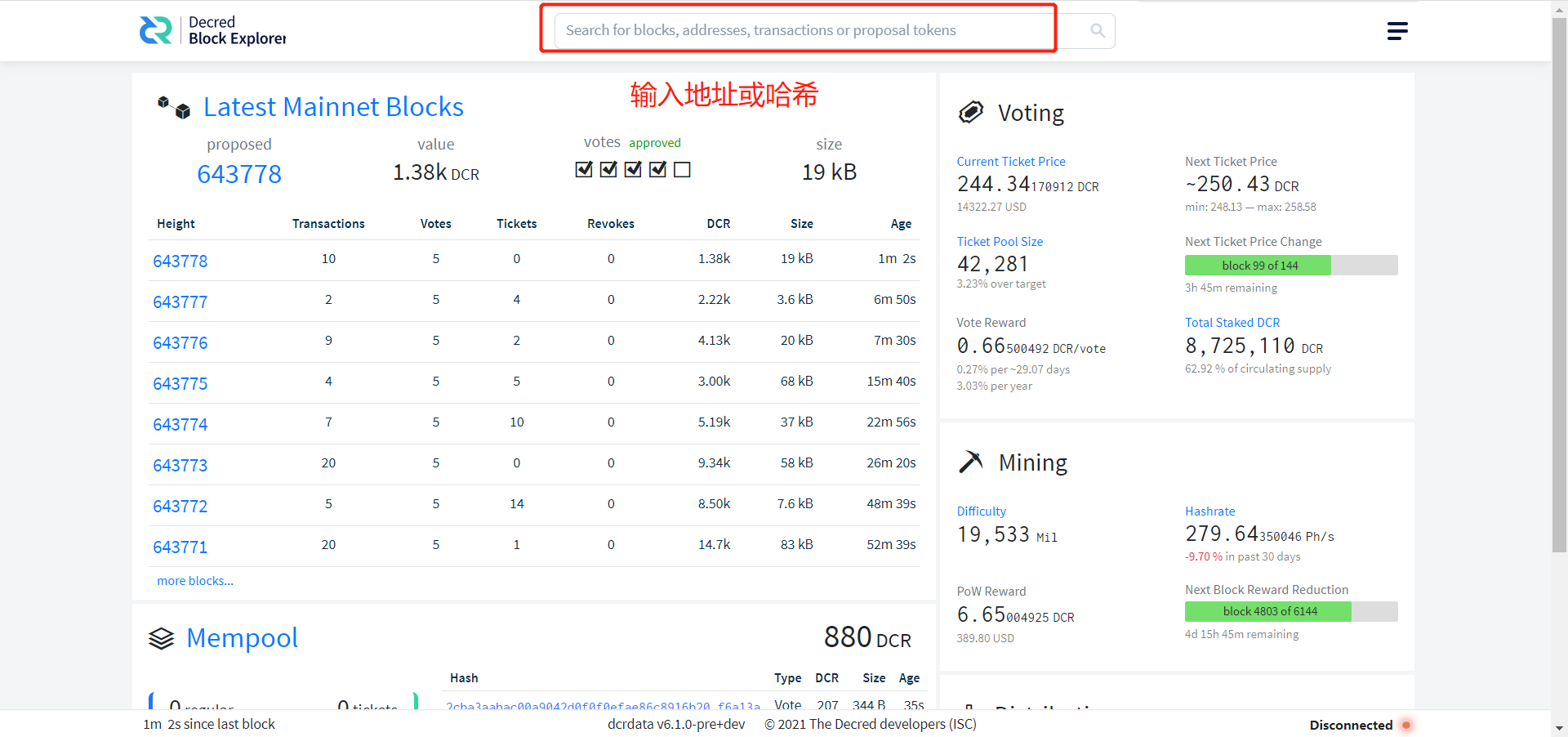Click the 42,281 ticket pool value
The image size is (1568, 737).
click(992, 264)
